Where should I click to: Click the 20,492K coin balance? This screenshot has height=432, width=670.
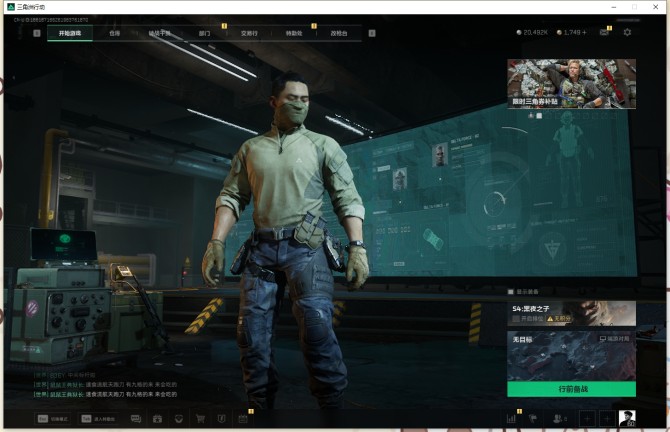532,32
